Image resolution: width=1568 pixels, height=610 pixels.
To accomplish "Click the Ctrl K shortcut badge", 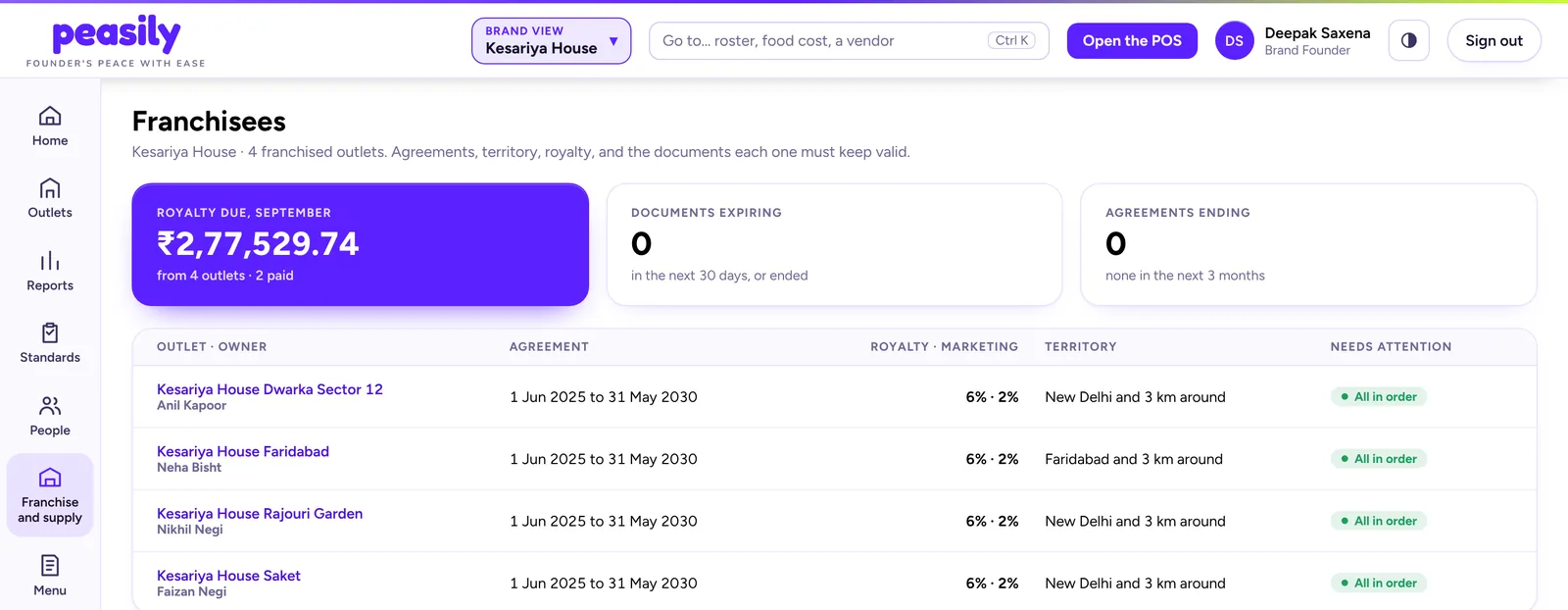I will (x=1011, y=41).
